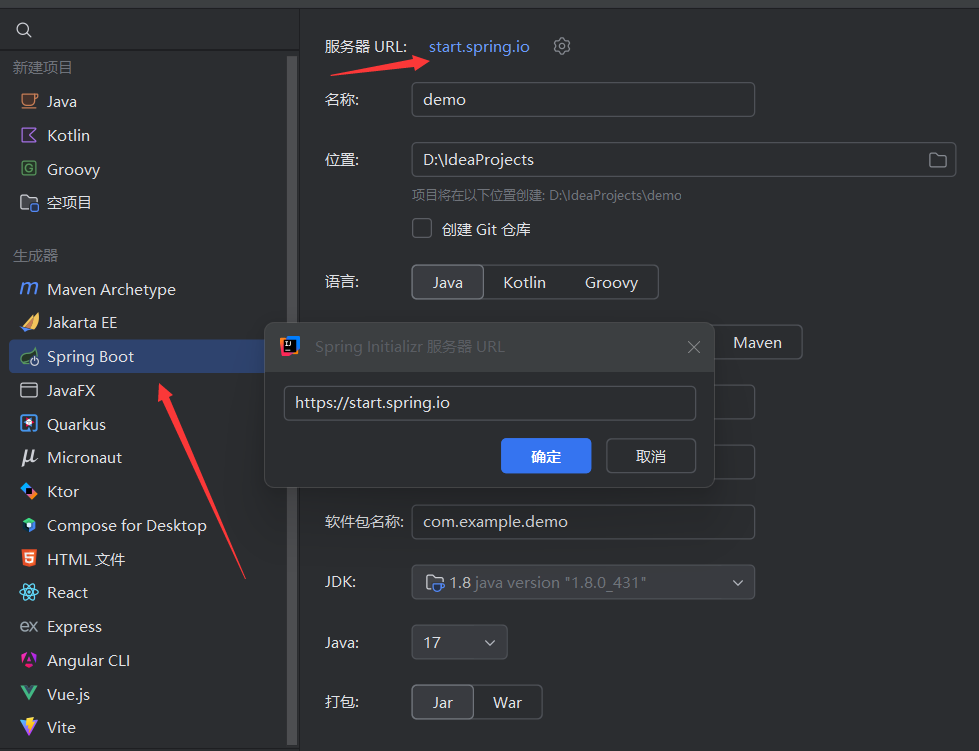Open the JDK 1.8 dropdown
Screen dimensions: 979x751
pyautogui.click(x=583, y=582)
